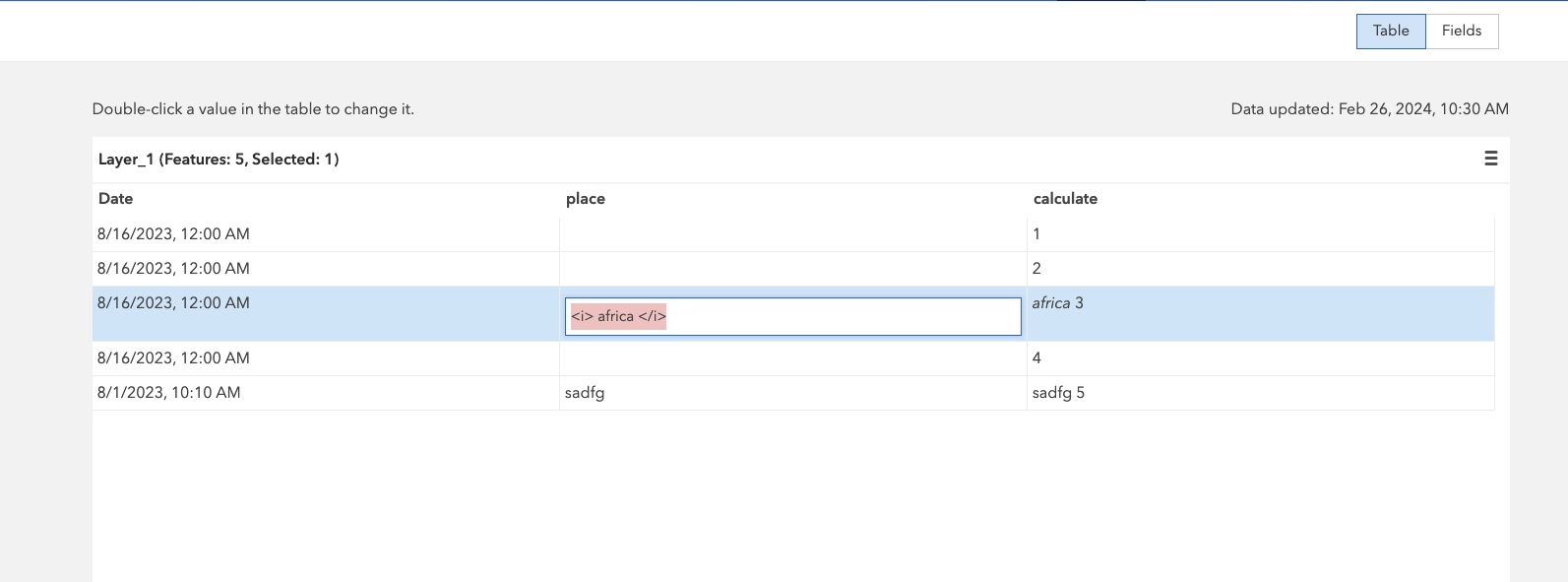Click the empty place cell in second row
The height and width of the screenshot is (582, 1568).
[x=792, y=269]
